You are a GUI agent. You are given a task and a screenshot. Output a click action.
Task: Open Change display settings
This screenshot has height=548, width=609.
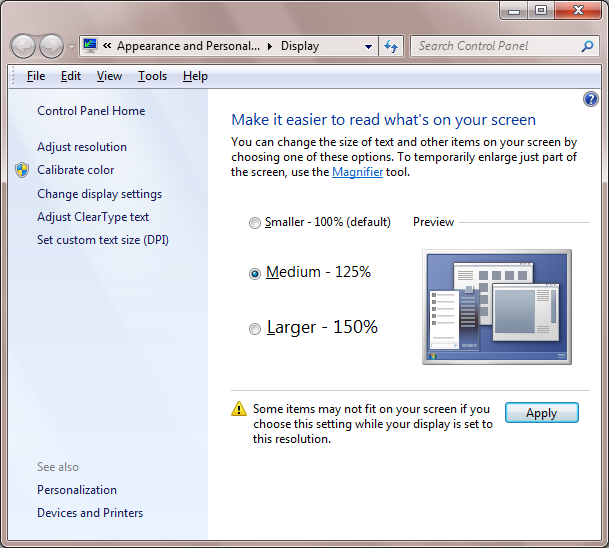click(99, 194)
